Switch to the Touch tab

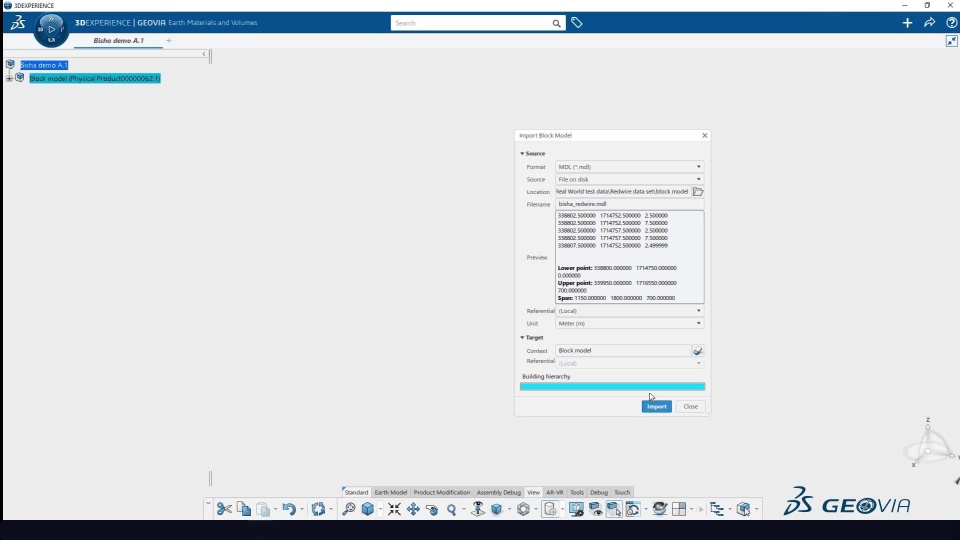tap(622, 492)
